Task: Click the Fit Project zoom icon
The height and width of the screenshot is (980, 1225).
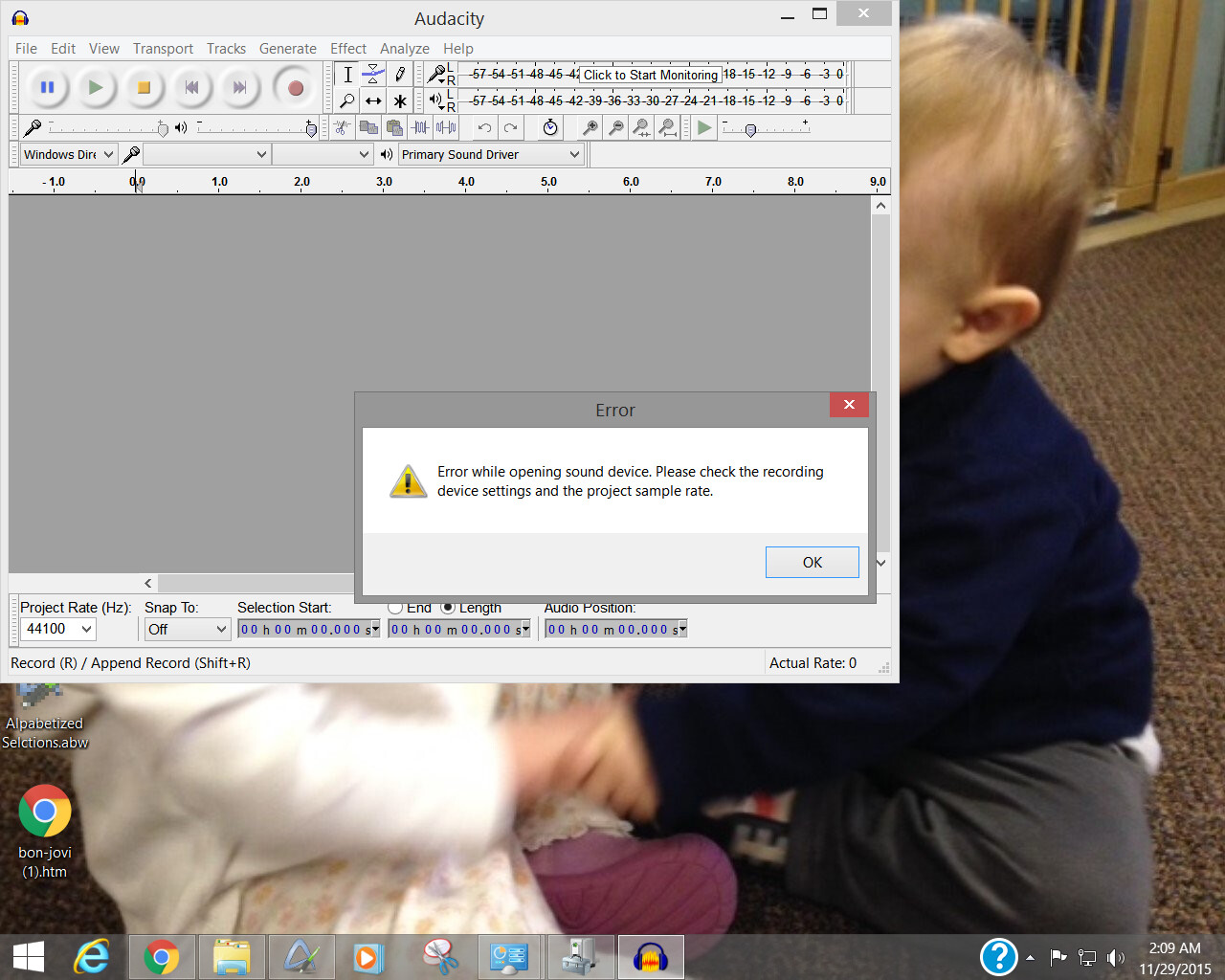Action: click(x=668, y=127)
